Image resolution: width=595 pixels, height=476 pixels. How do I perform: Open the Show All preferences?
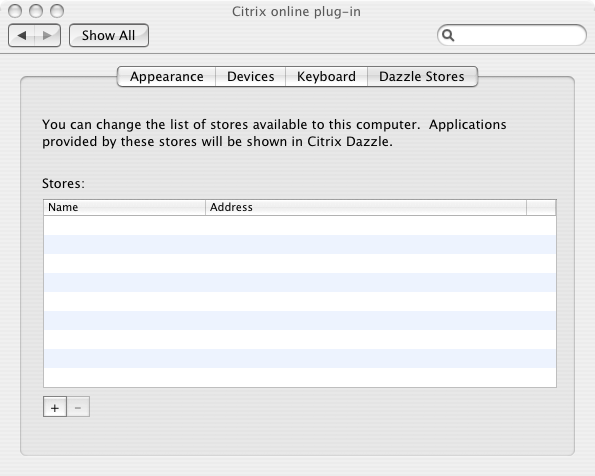(x=109, y=36)
